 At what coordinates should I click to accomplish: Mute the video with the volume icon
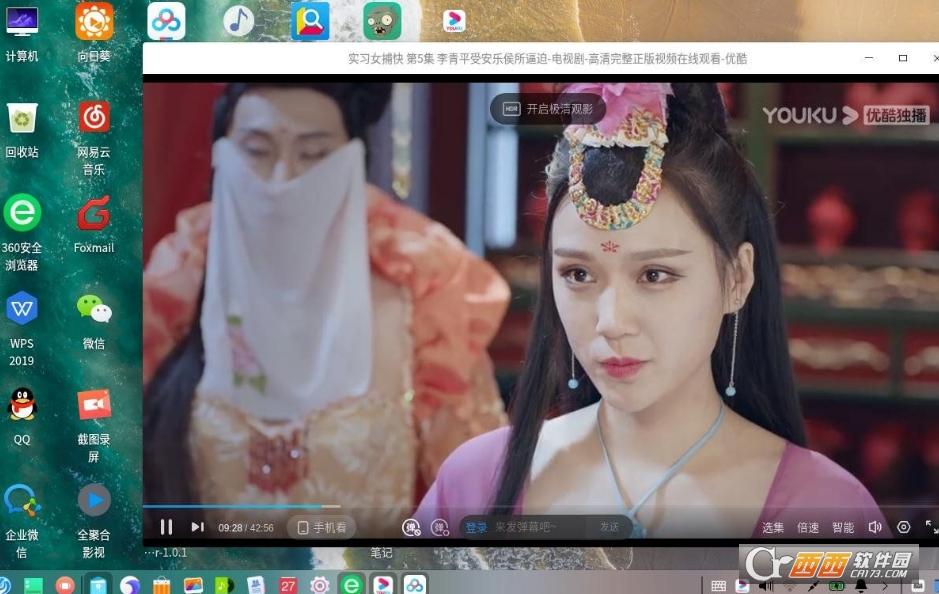(875, 527)
